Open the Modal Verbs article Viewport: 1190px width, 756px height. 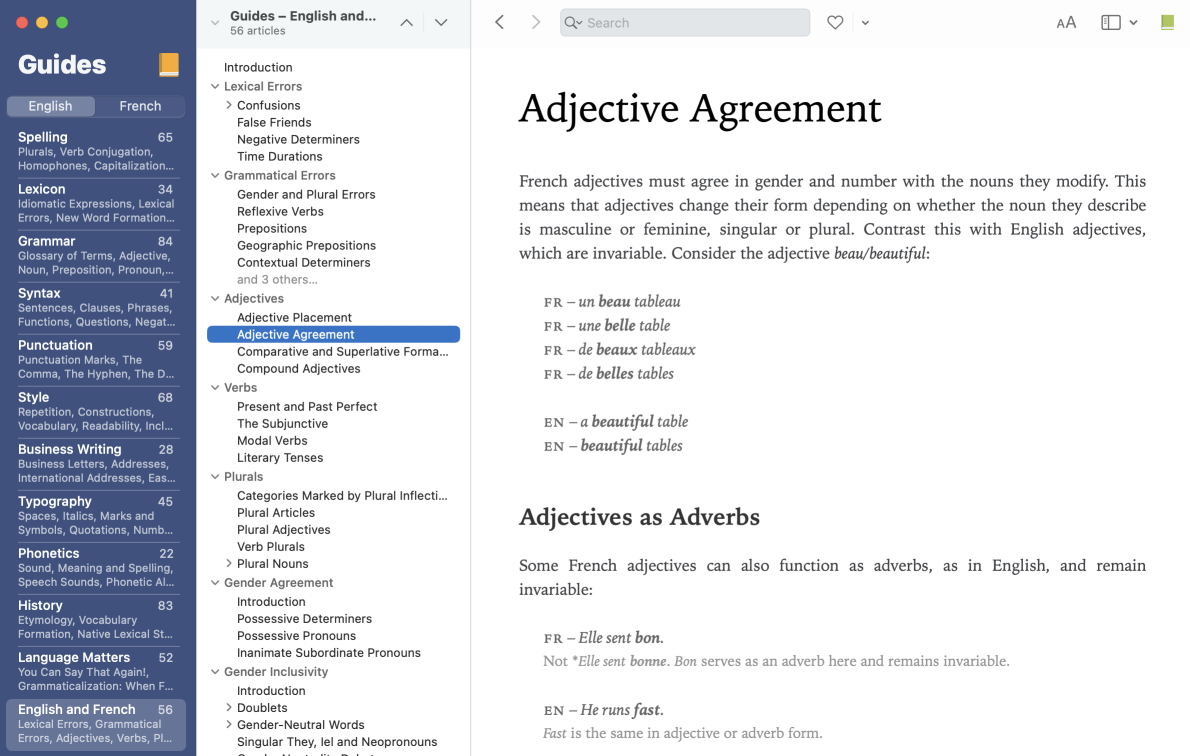point(272,440)
